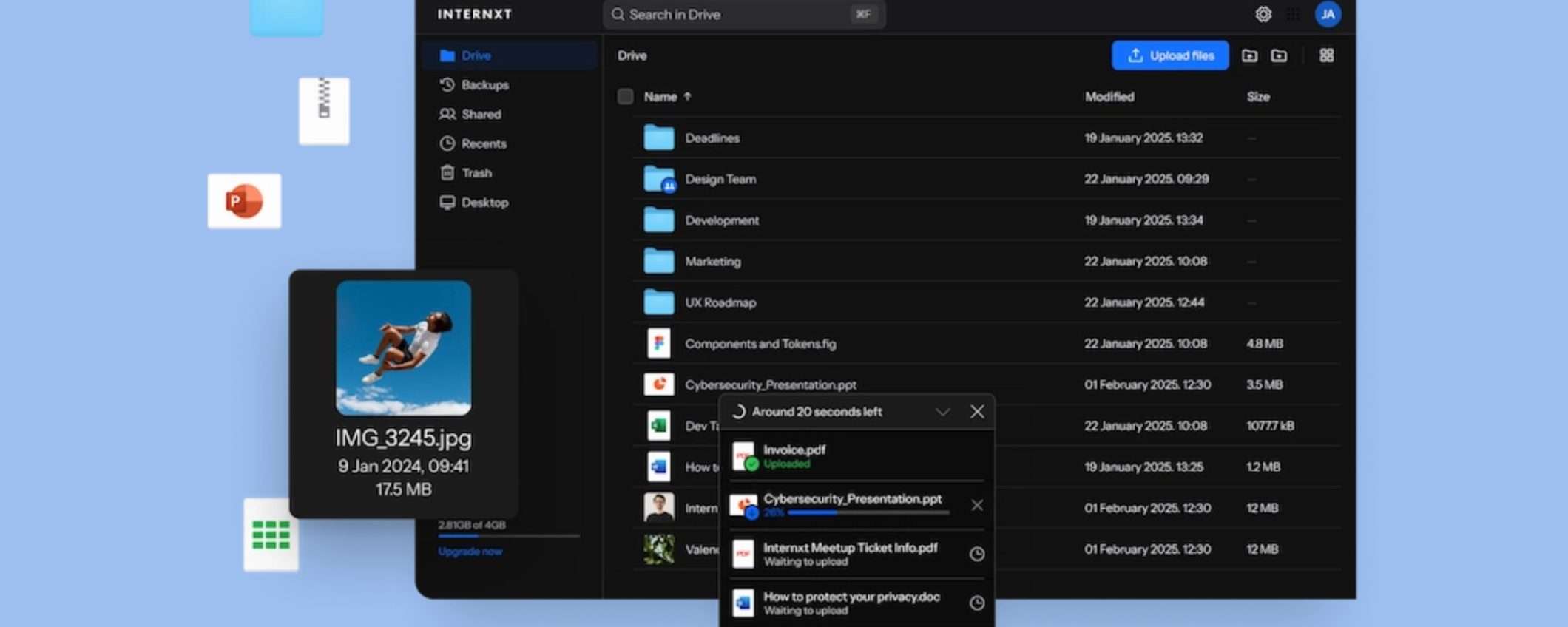
Task: Open the apps grid icon in header
Action: (1294, 14)
